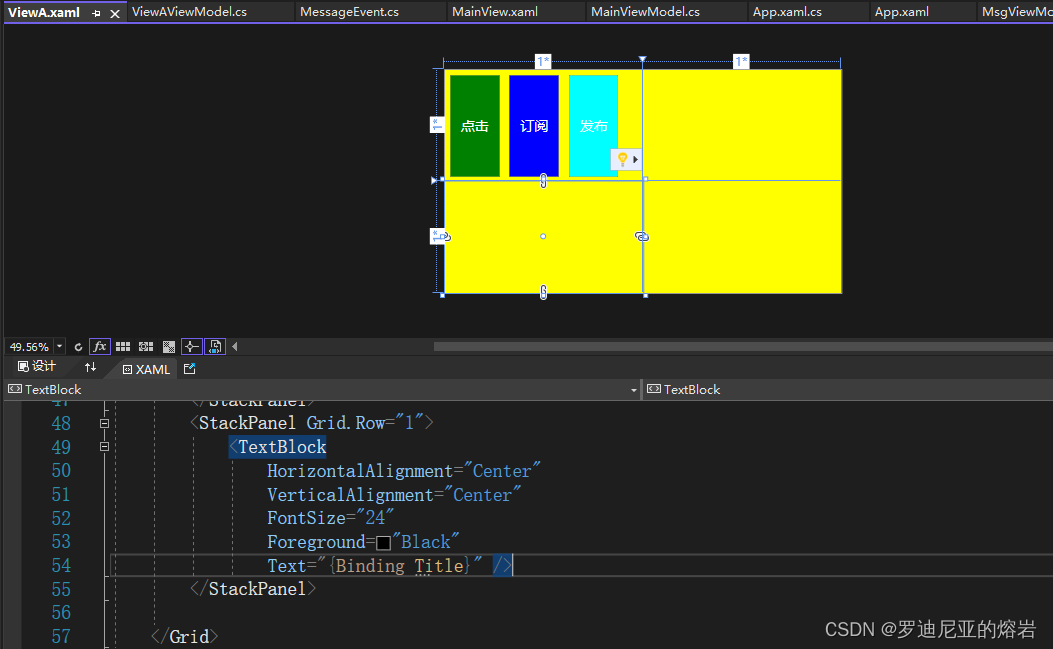Click the top row star size indicator
The height and width of the screenshot is (649, 1053).
437,125
